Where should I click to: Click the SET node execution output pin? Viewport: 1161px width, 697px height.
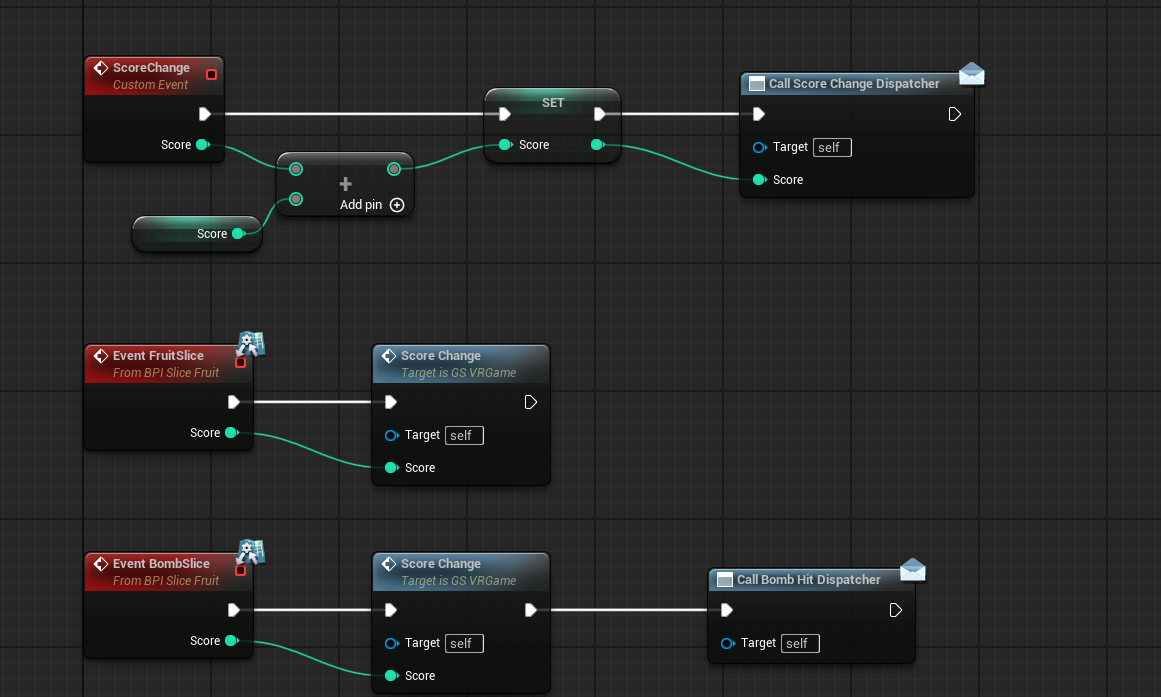pos(600,114)
